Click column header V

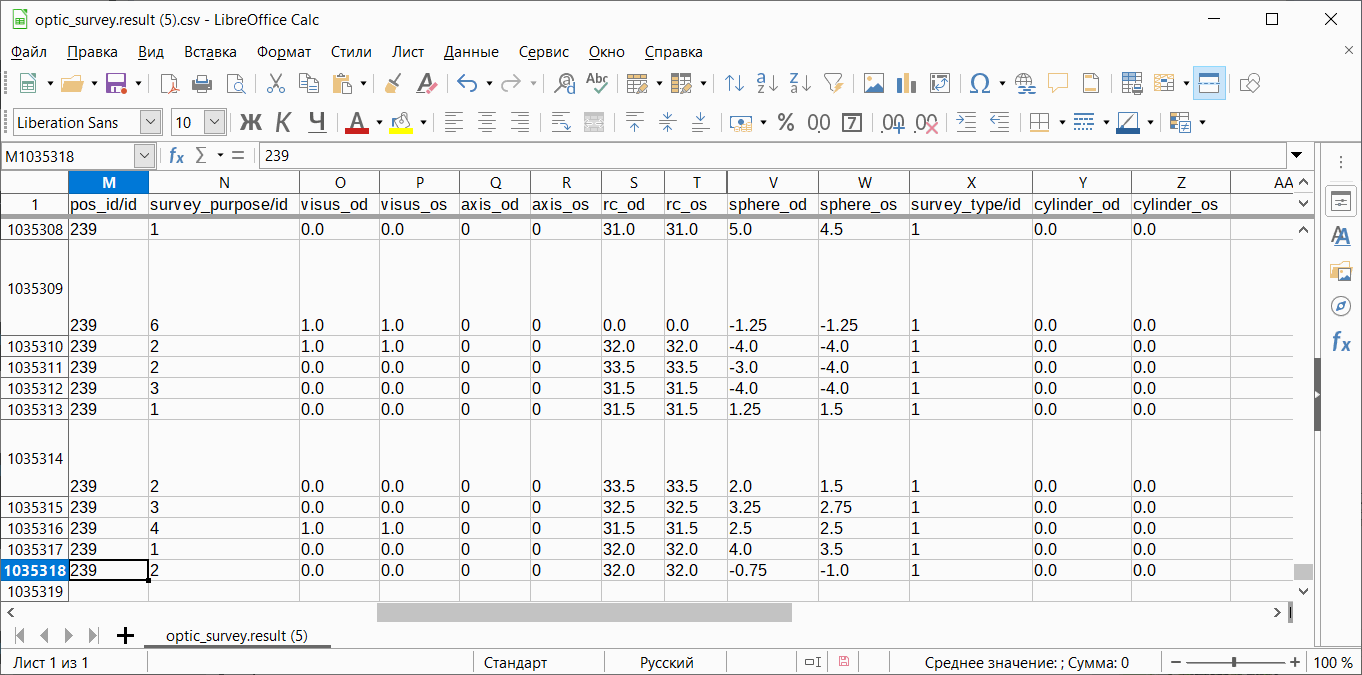point(772,183)
